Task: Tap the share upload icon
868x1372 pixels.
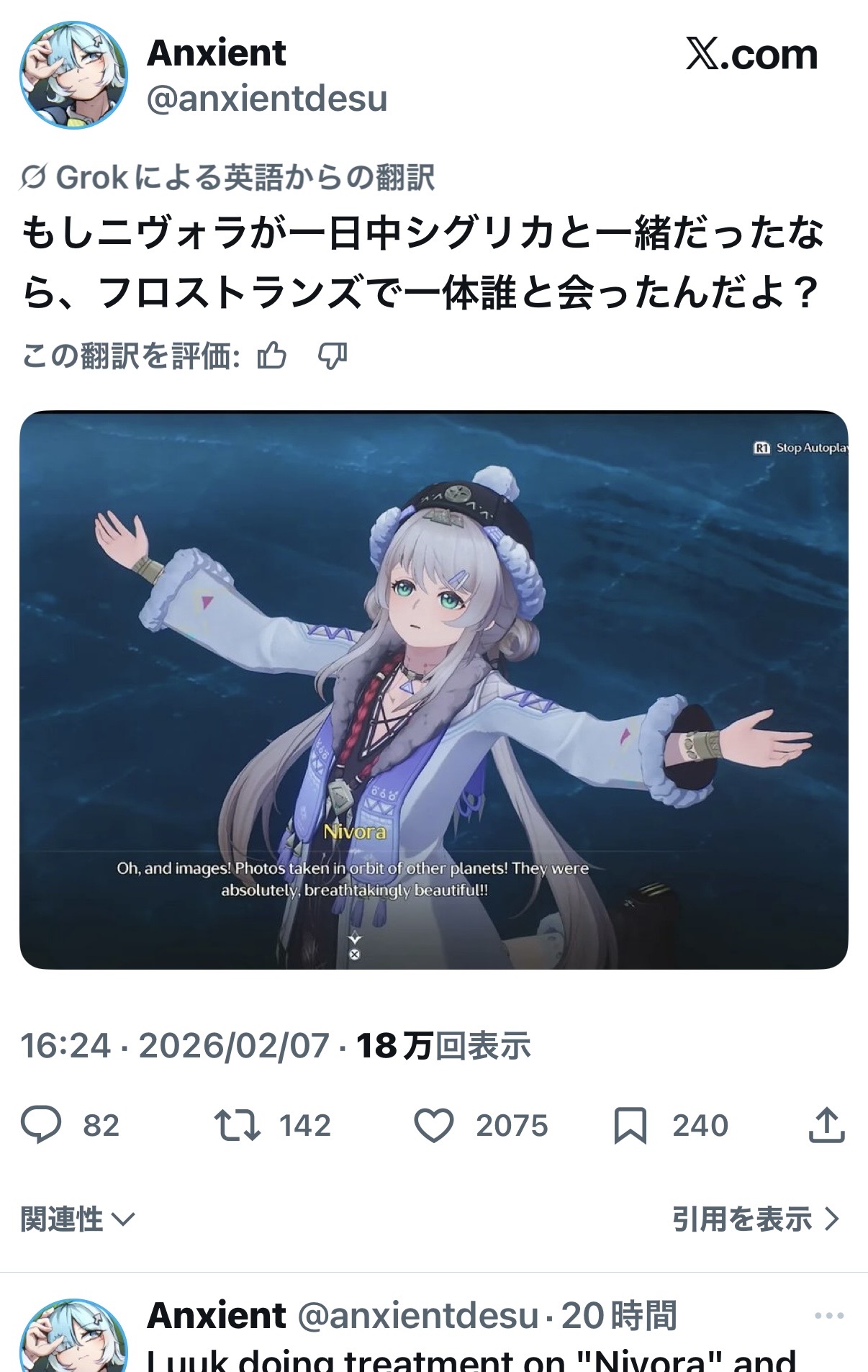Action: (x=826, y=1124)
